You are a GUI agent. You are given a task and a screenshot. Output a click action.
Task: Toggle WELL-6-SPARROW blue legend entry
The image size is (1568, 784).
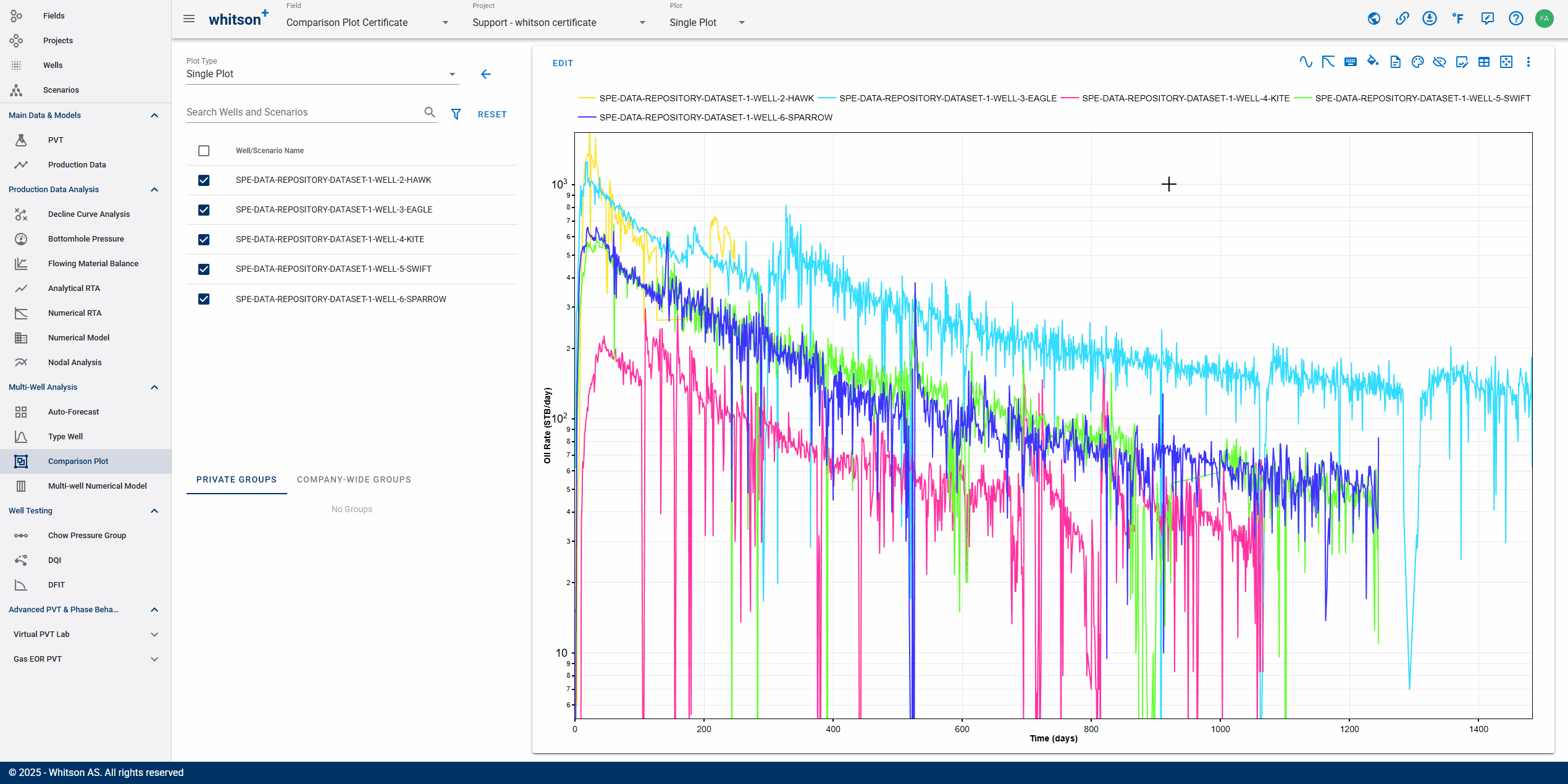tap(705, 117)
